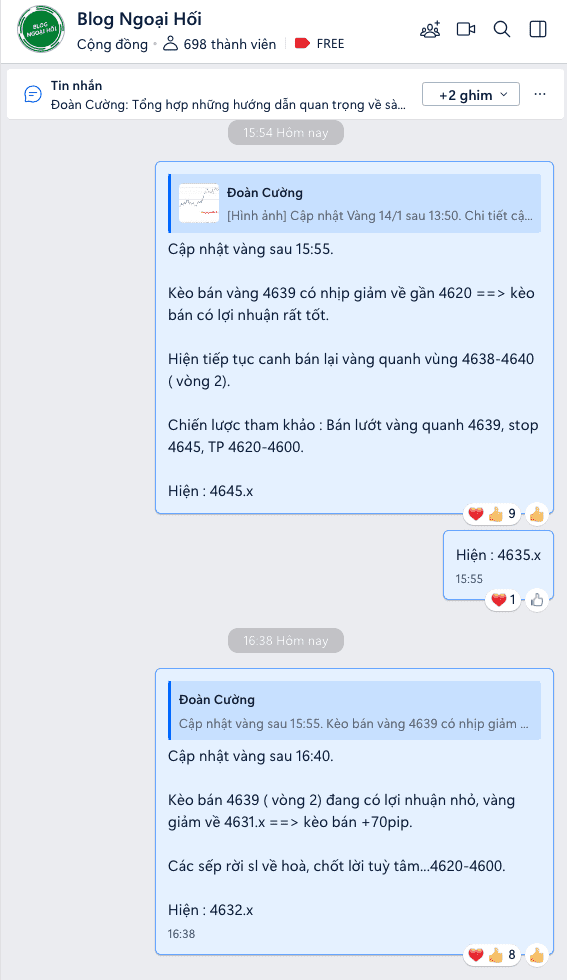Viewport: 567px width, 980px height.
Task: Click the pinned message chat icon
Action: [33, 94]
